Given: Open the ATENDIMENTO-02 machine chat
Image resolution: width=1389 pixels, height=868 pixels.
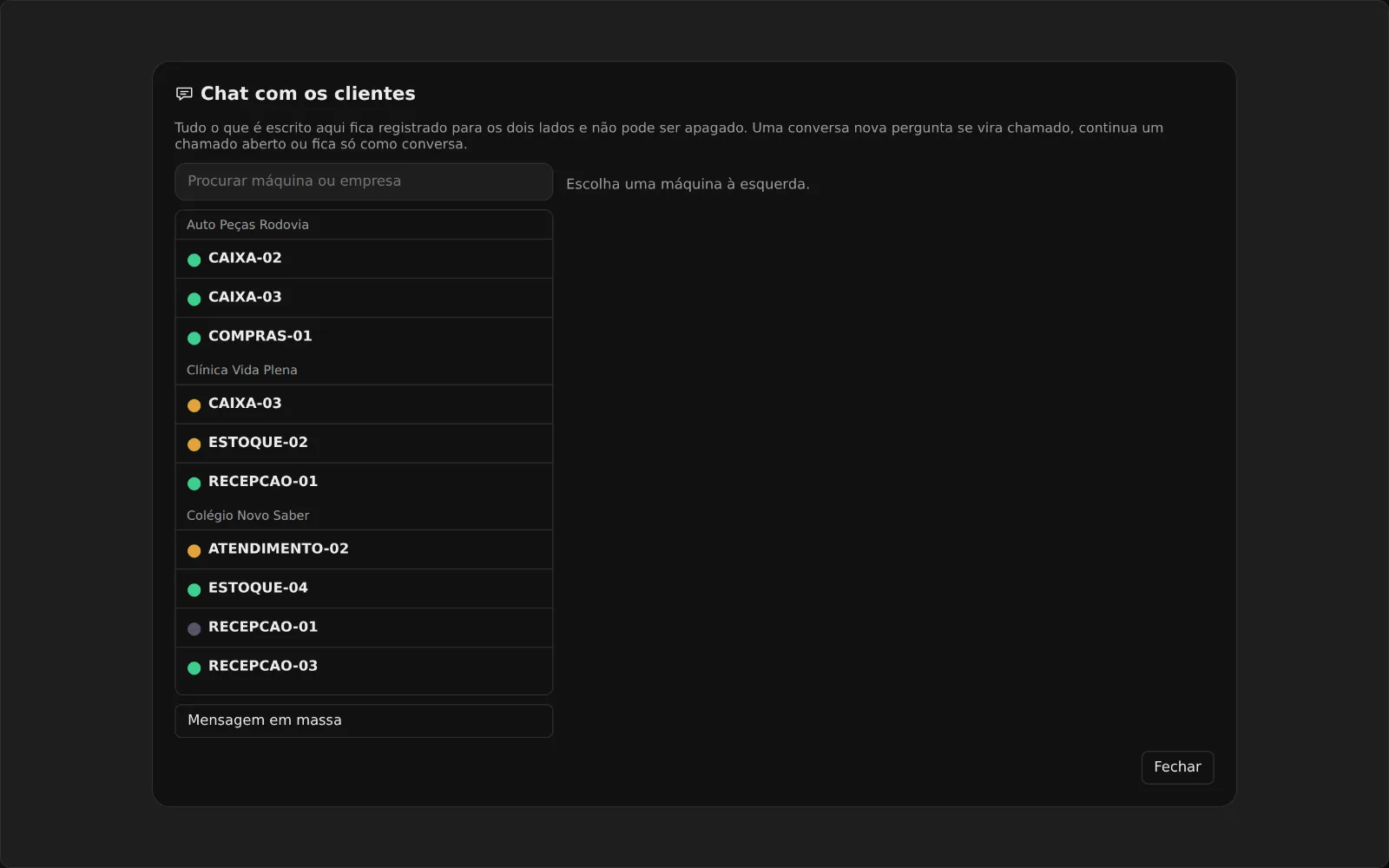Looking at the screenshot, I should (364, 549).
